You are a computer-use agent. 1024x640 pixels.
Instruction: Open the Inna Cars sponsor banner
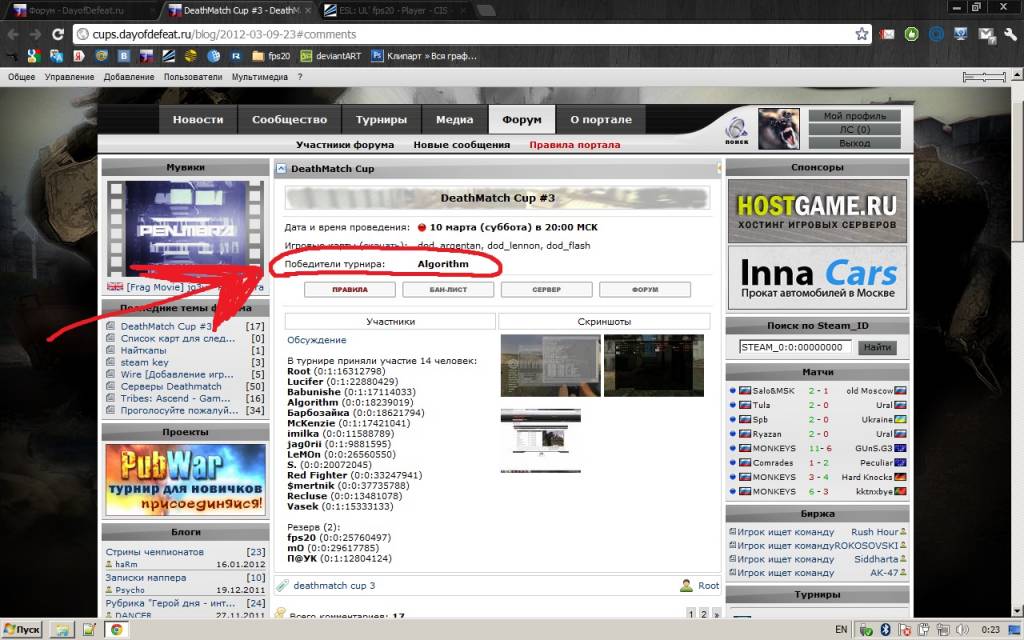817,278
